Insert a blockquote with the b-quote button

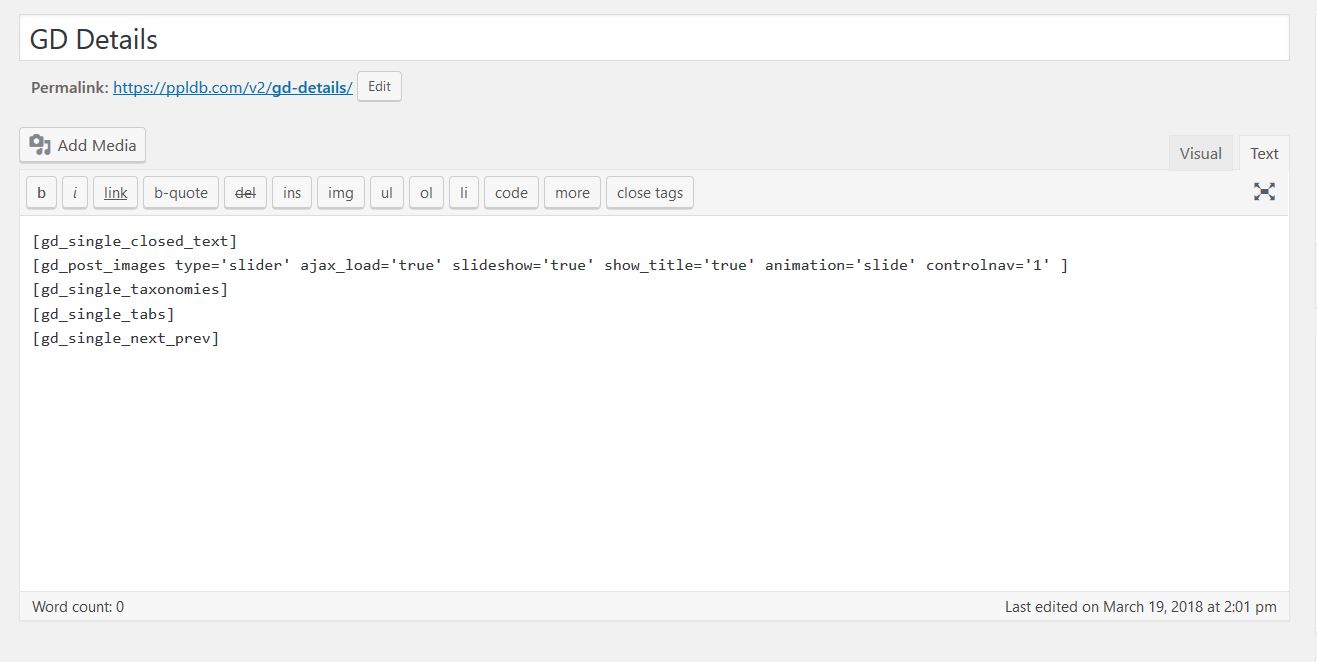click(x=181, y=193)
